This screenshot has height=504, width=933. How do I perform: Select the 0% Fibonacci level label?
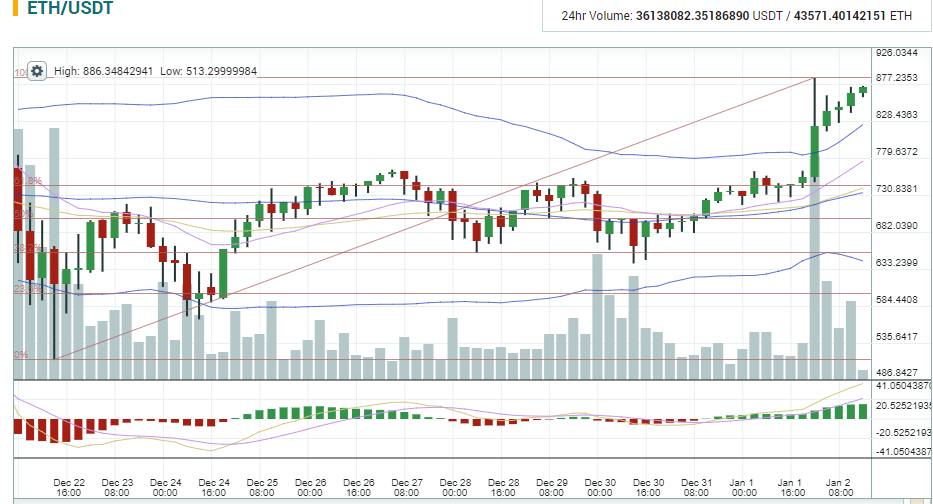coord(21,355)
